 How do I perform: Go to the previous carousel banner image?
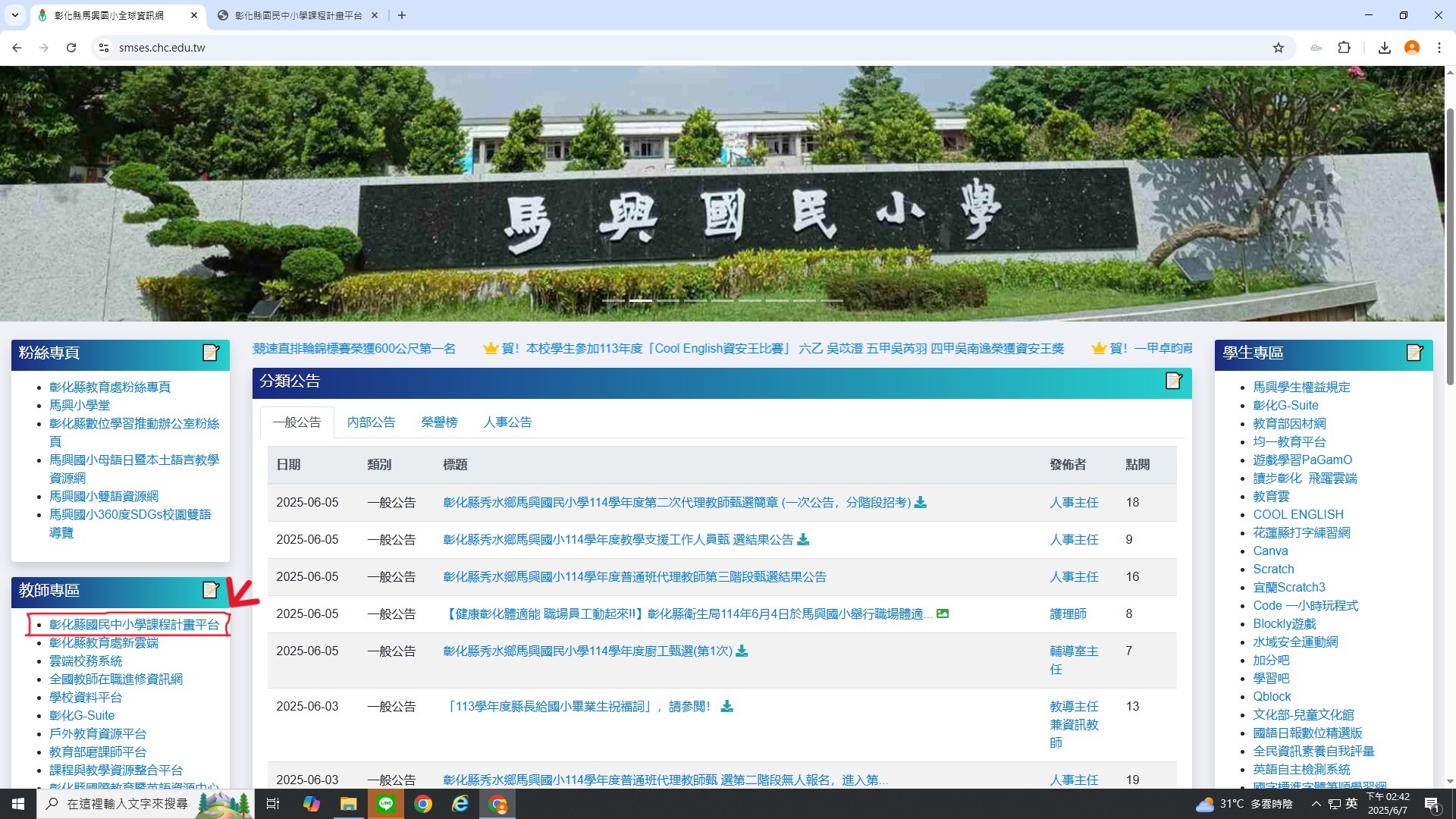pyautogui.click(x=108, y=178)
